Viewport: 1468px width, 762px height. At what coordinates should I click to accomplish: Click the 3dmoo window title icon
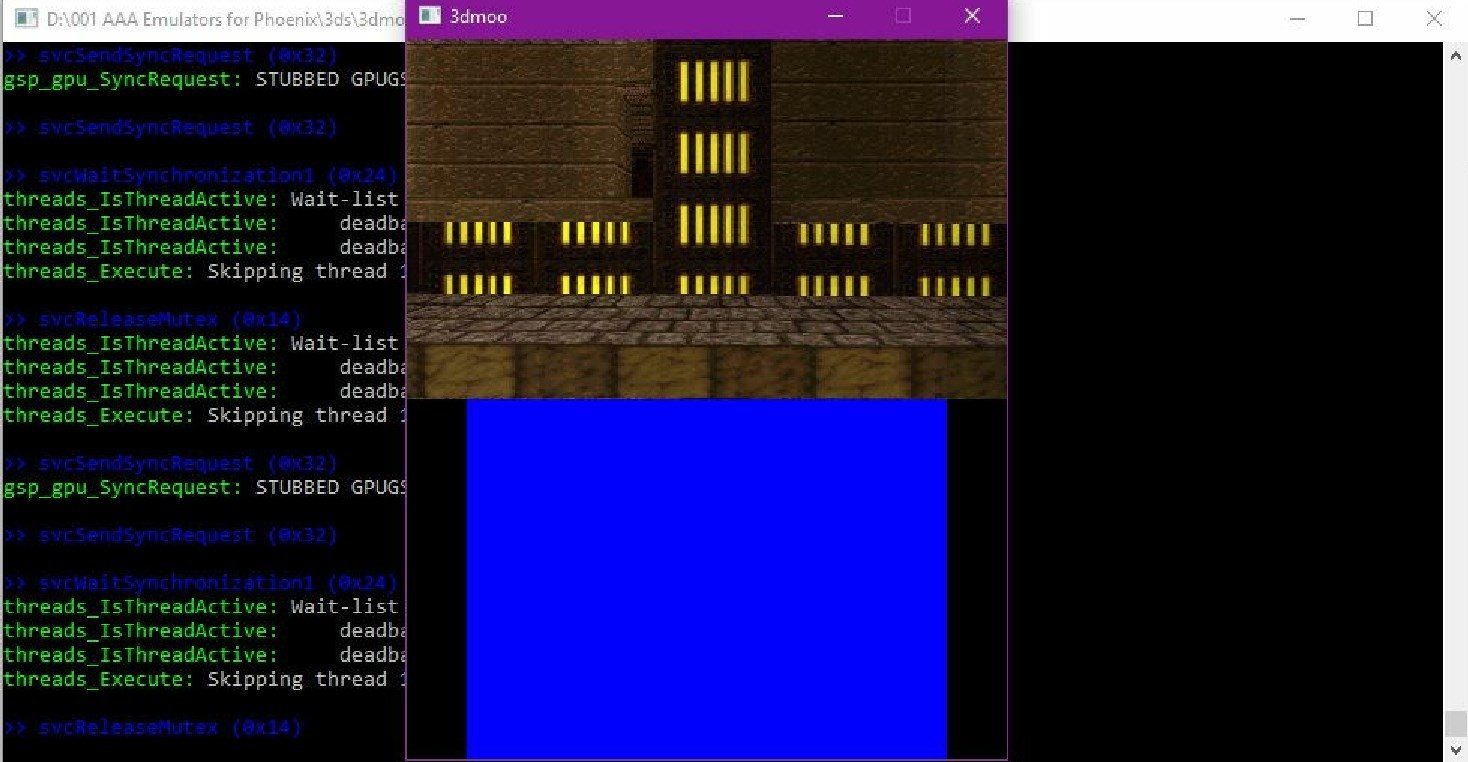(x=430, y=15)
